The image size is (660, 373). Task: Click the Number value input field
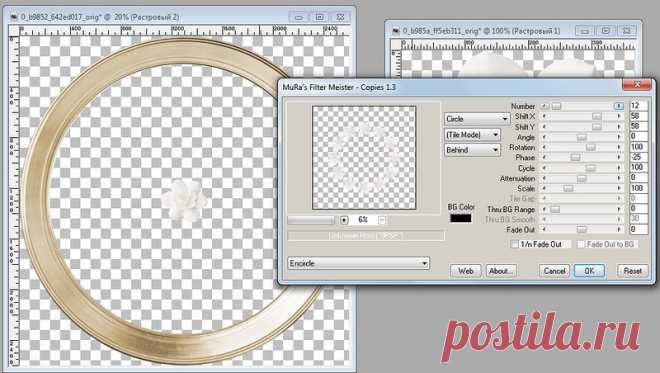(x=638, y=106)
